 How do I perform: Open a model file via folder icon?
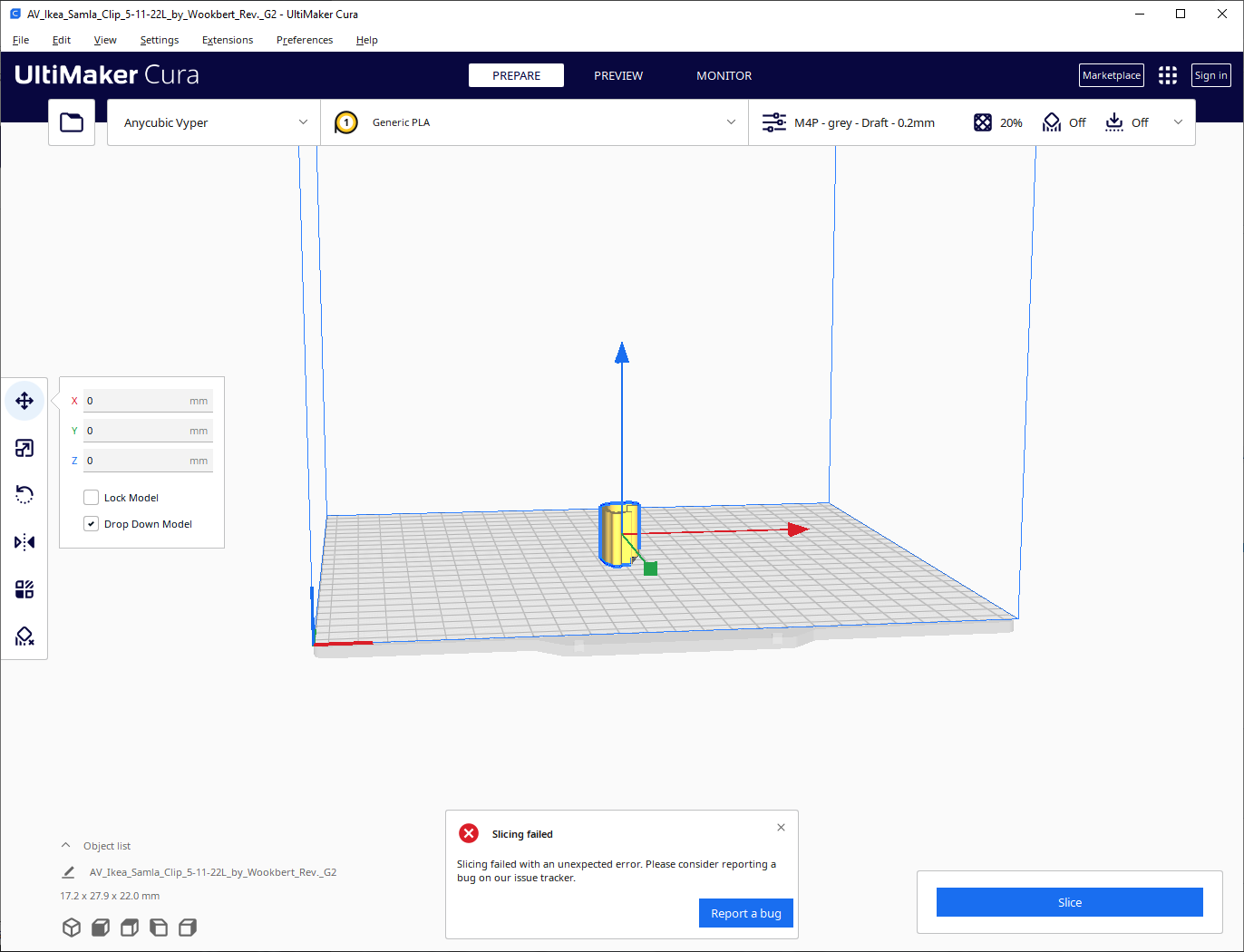(x=72, y=121)
